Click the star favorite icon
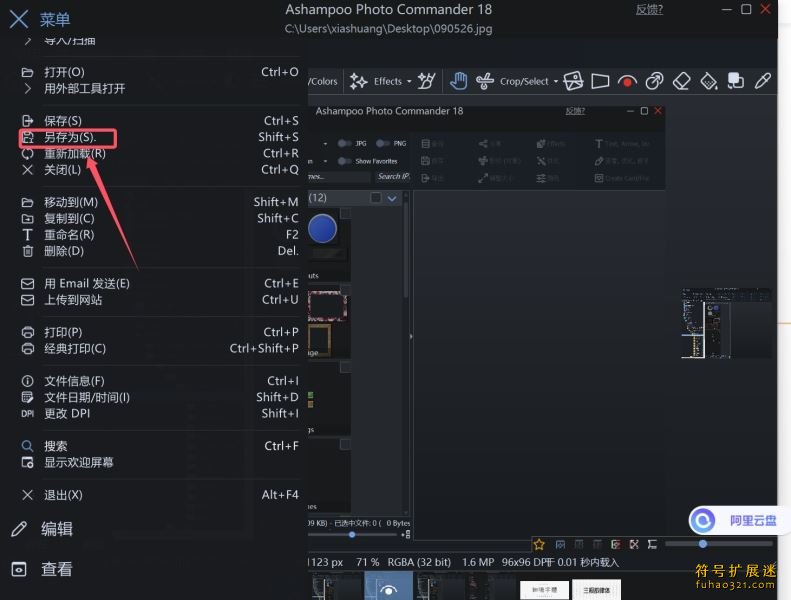791x600 pixels. coord(539,544)
